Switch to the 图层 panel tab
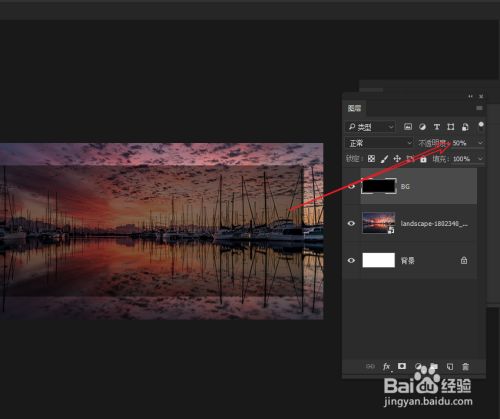500x419 pixels. tap(354, 108)
